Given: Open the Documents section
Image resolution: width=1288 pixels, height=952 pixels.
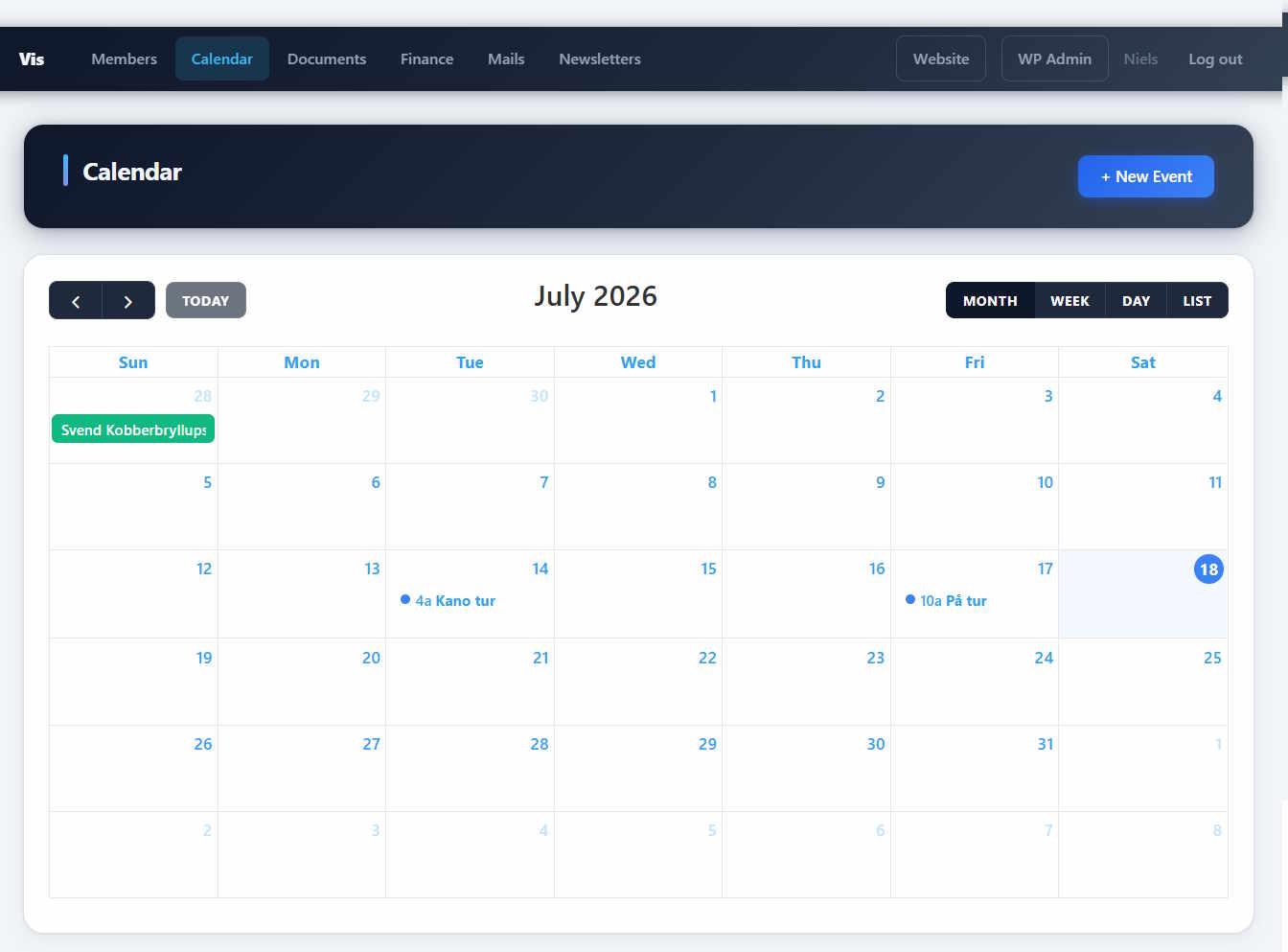Looking at the screenshot, I should (x=327, y=58).
